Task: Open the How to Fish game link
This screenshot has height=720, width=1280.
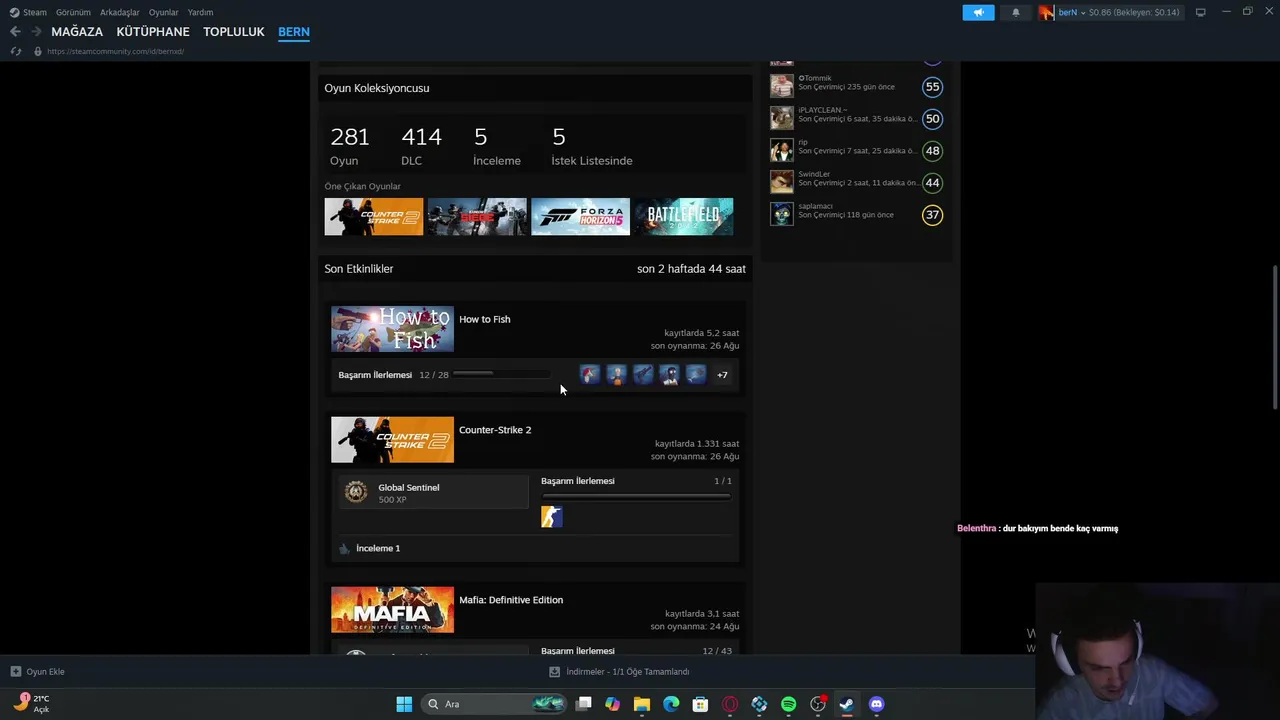Action: tap(485, 319)
